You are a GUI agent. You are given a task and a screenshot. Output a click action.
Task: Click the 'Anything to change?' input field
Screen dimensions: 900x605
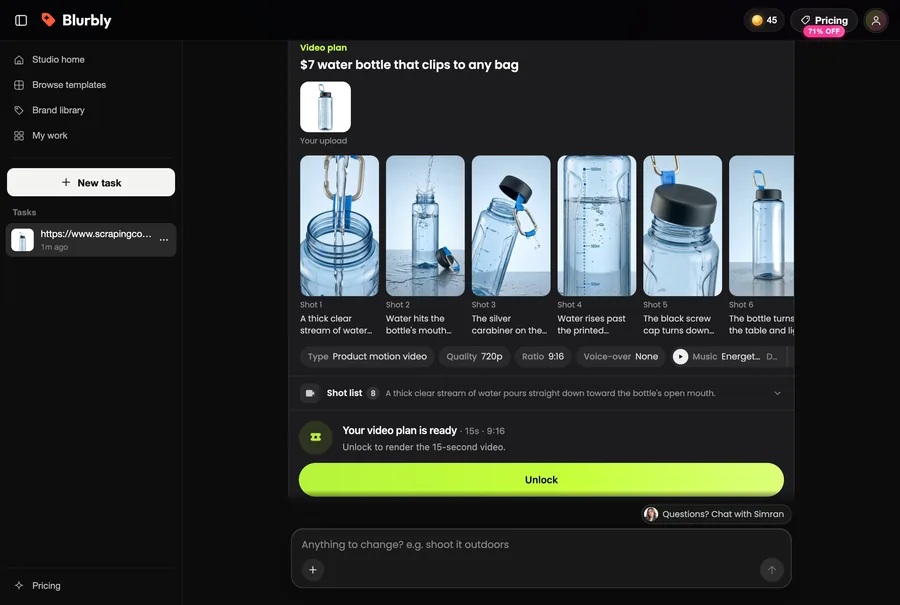tap(541, 545)
